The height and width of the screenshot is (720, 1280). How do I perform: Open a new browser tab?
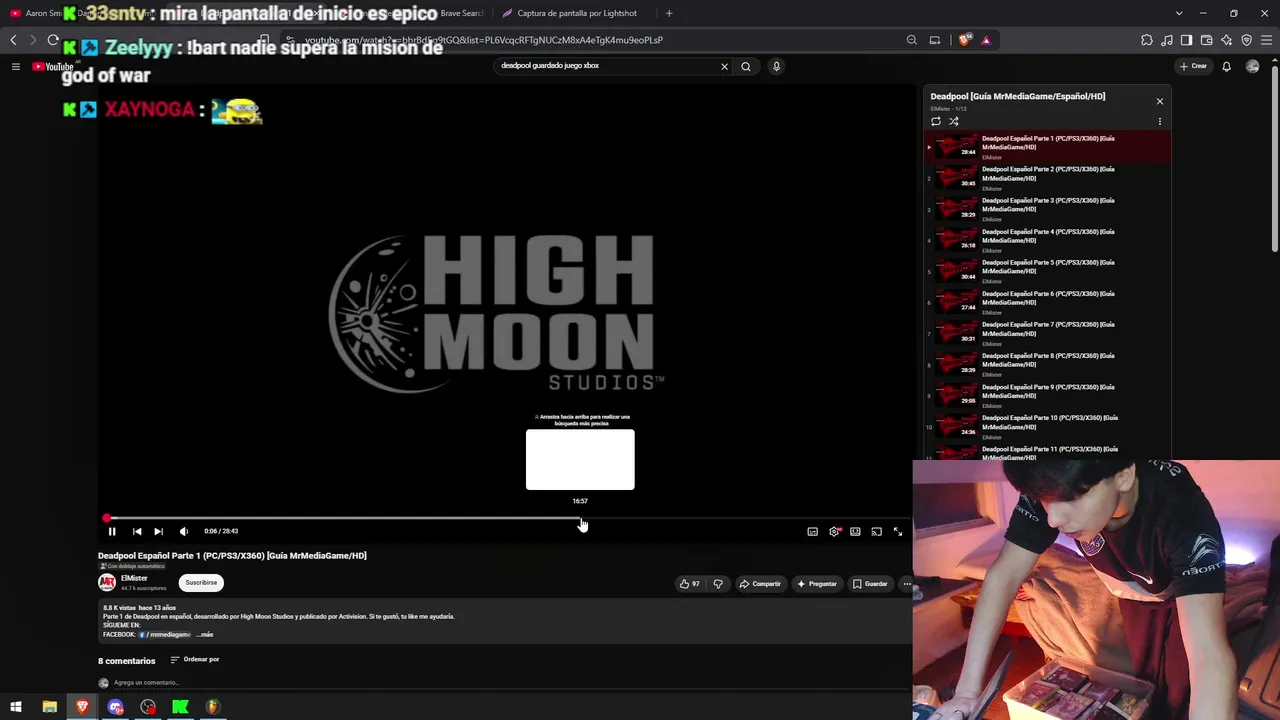(x=669, y=13)
